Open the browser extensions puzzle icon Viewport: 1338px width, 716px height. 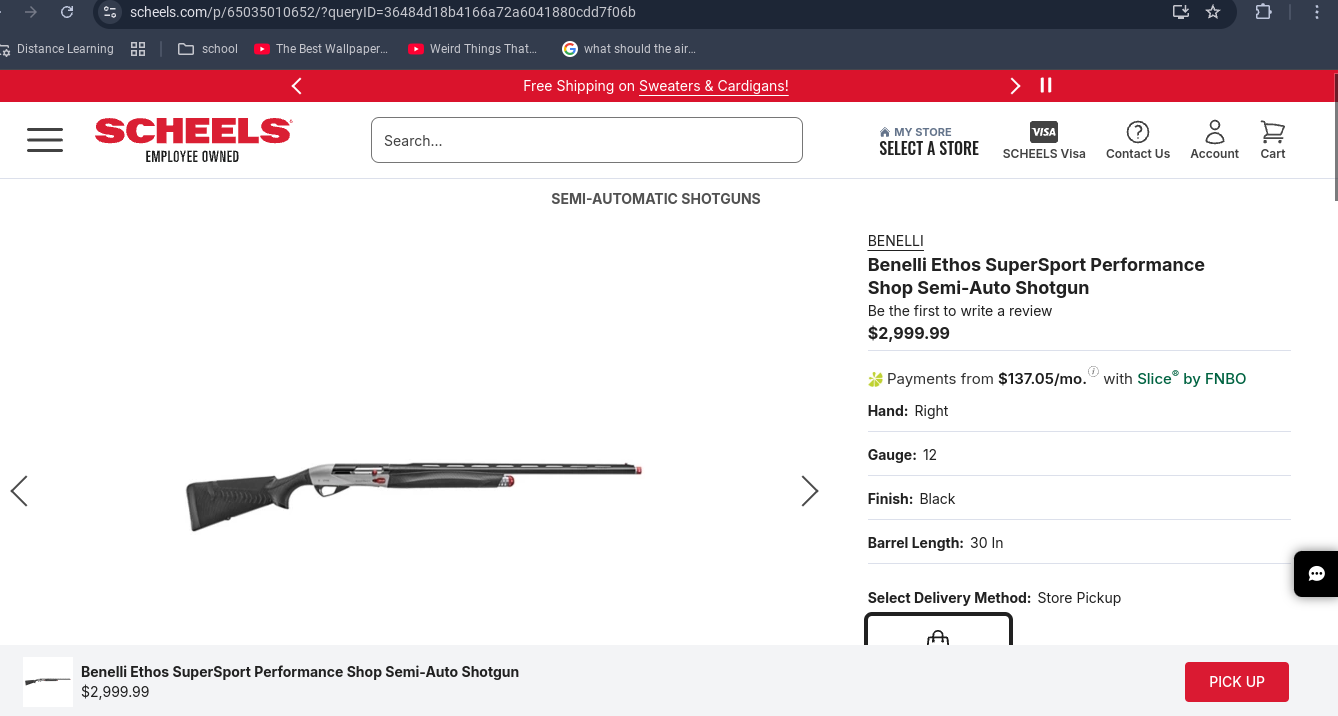[1263, 12]
